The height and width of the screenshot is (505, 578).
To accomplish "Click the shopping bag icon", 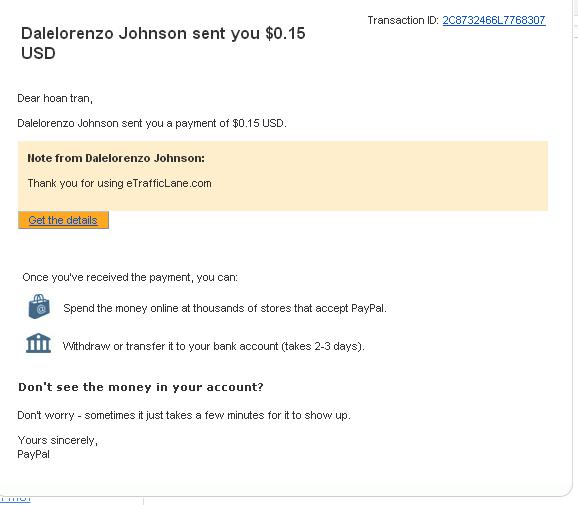I will [39, 307].
